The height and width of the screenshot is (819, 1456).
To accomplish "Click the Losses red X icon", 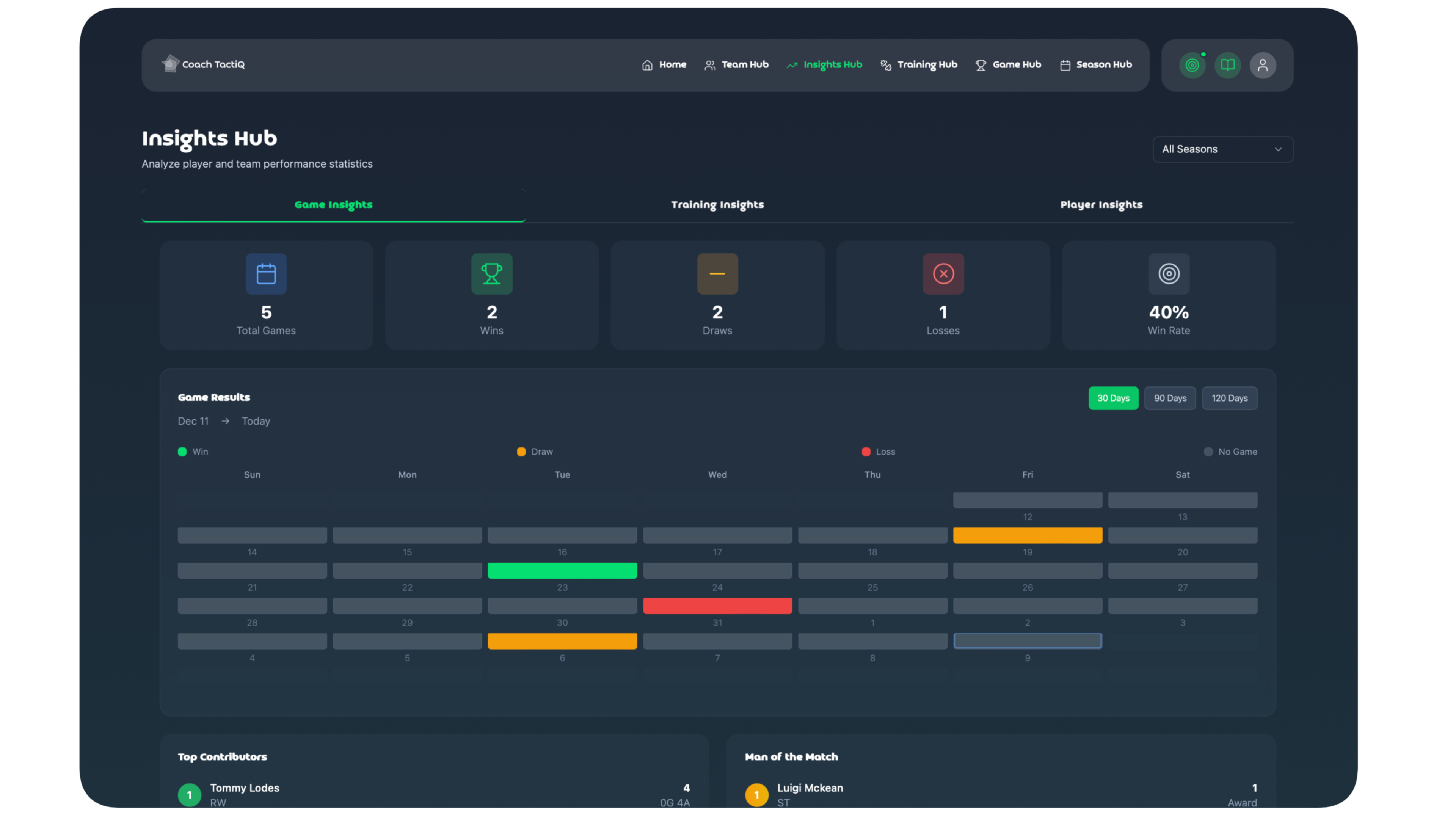I will (943, 273).
